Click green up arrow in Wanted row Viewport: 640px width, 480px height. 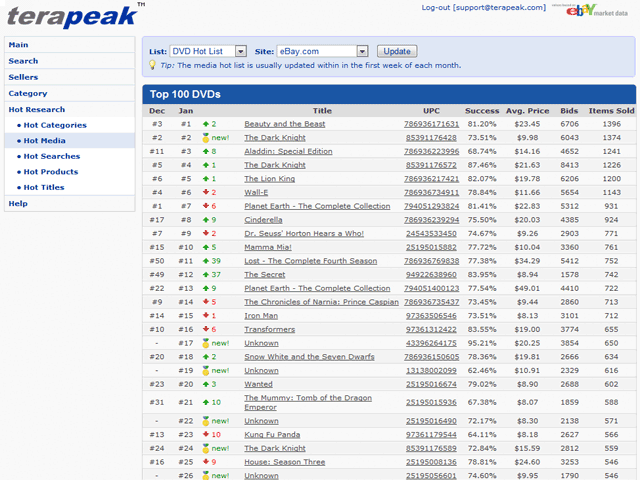tap(206, 384)
